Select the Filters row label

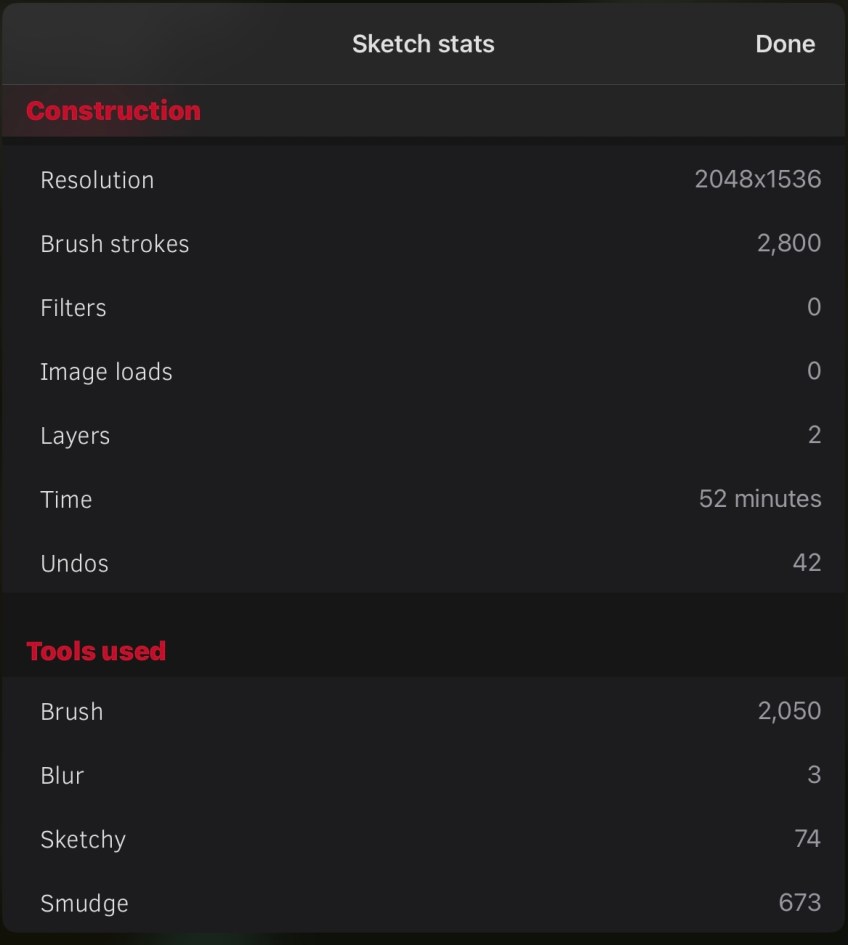pyautogui.click(x=73, y=308)
